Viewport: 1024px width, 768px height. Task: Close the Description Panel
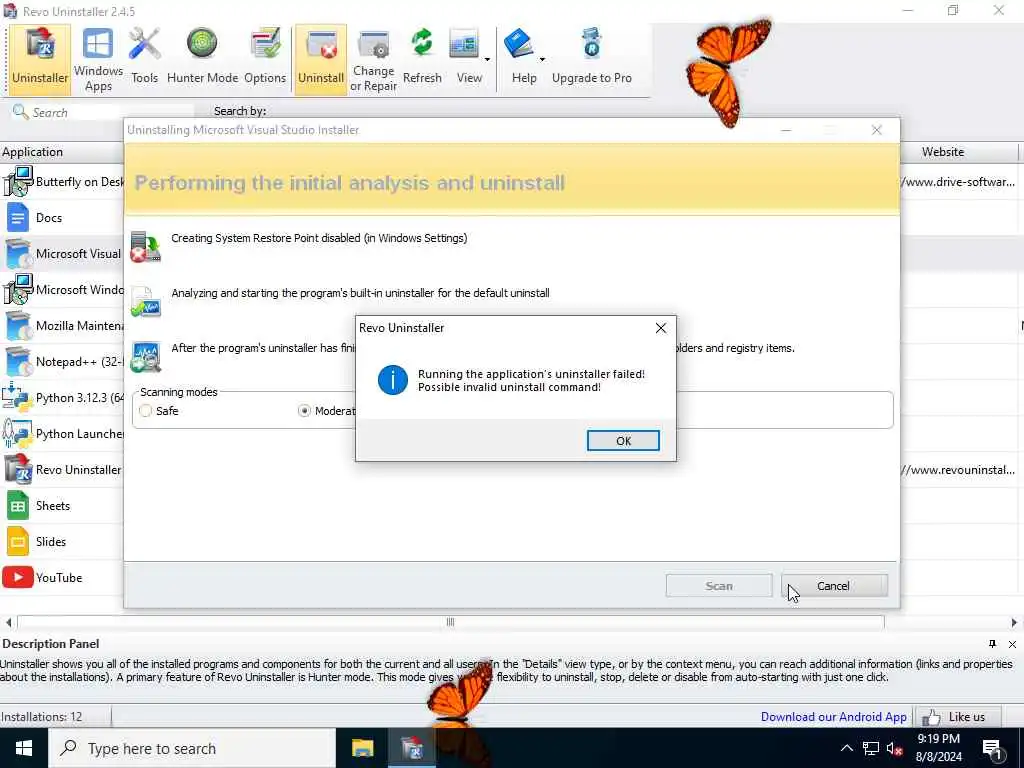tap(1012, 644)
